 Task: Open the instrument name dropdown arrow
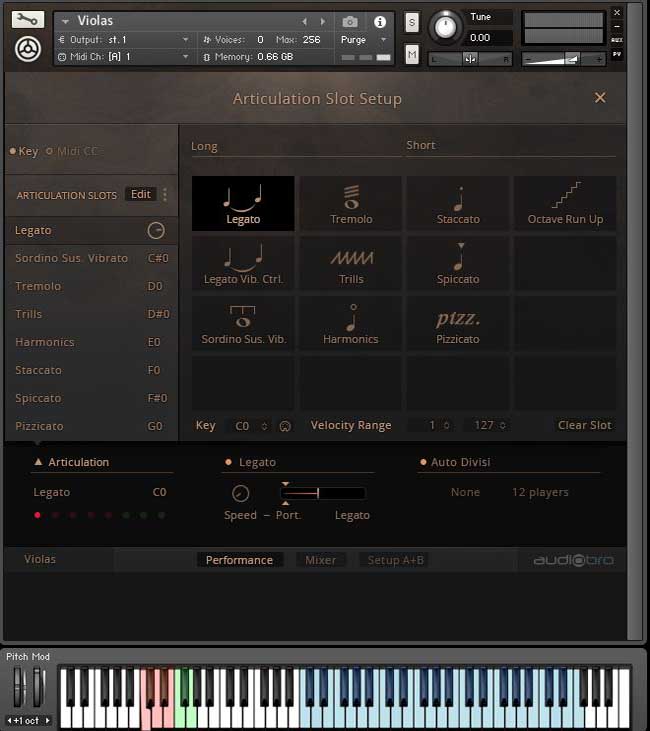tap(65, 21)
